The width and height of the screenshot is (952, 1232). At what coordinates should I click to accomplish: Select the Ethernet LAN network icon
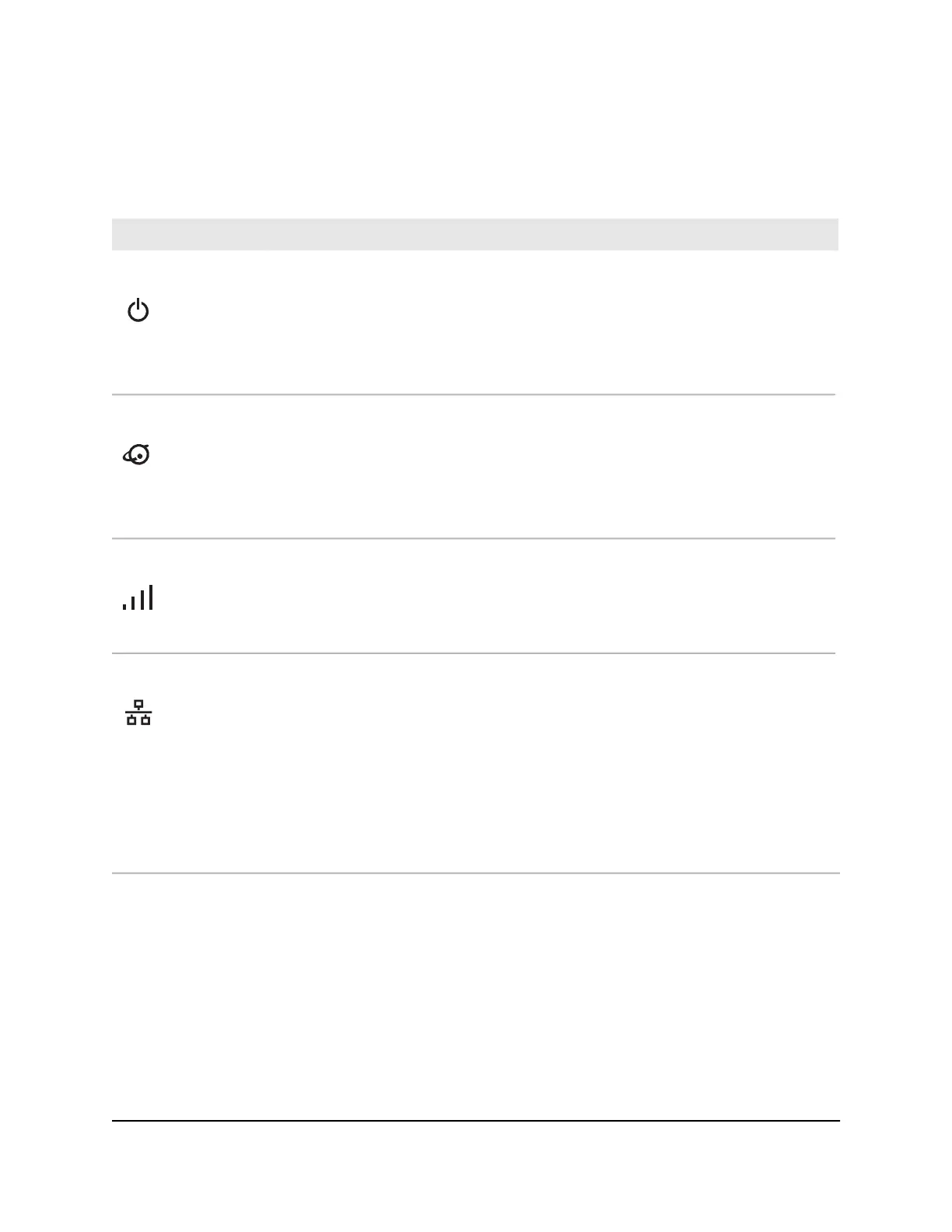coord(138,712)
